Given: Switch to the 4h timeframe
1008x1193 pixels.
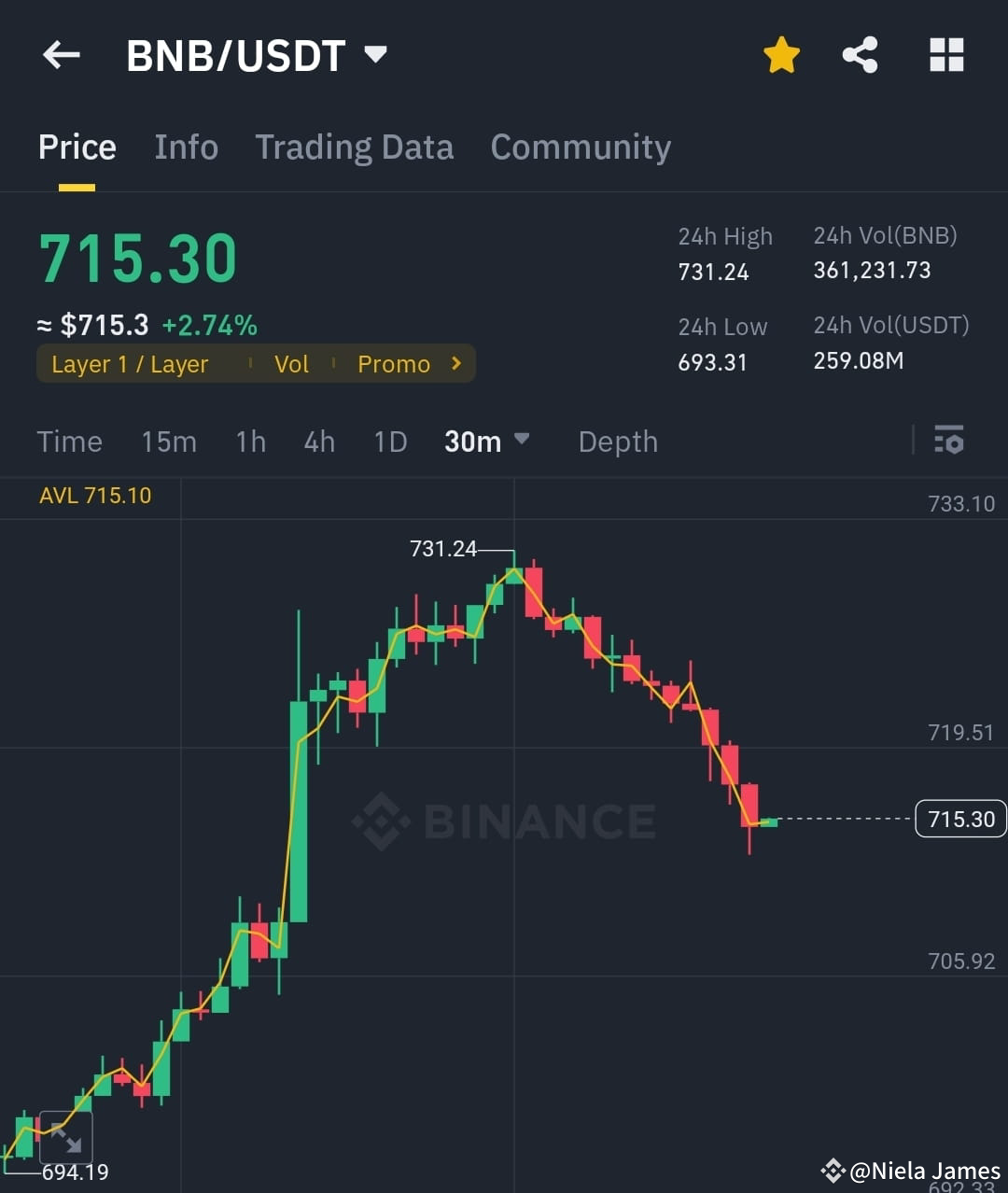Looking at the screenshot, I should pos(319,441).
